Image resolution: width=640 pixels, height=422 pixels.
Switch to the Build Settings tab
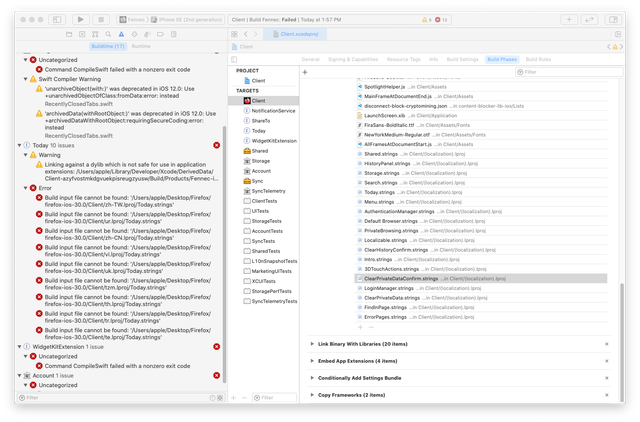pyautogui.click(x=462, y=60)
